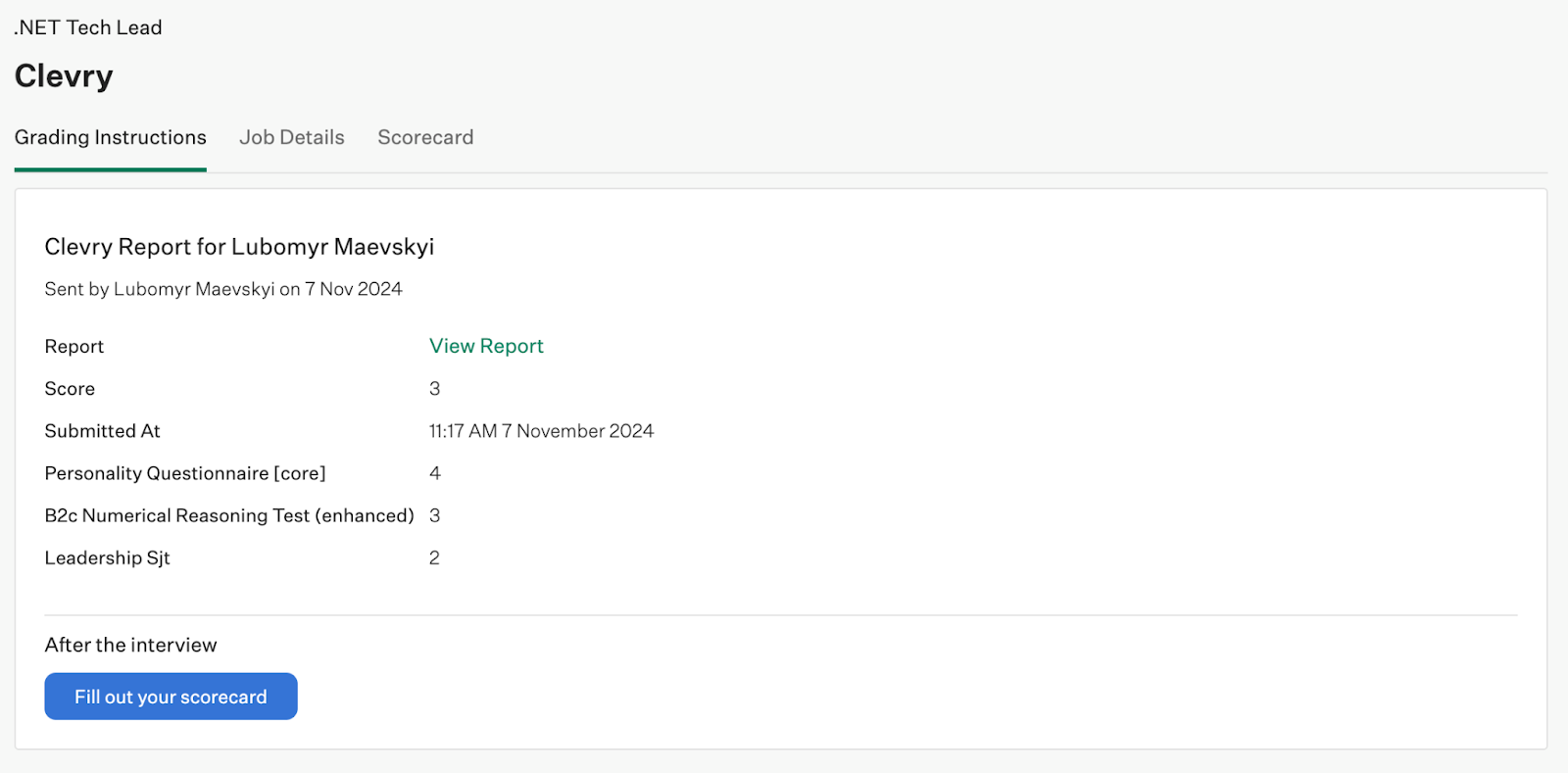Open the View Report link
Viewport: 1568px width, 773px height.
[486, 346]
